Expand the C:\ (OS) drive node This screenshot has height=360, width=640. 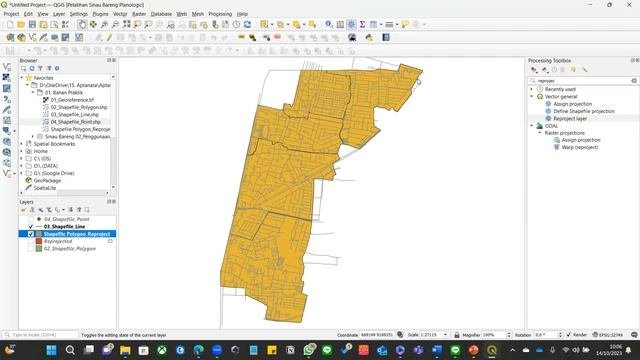click(x=22, y=158)
